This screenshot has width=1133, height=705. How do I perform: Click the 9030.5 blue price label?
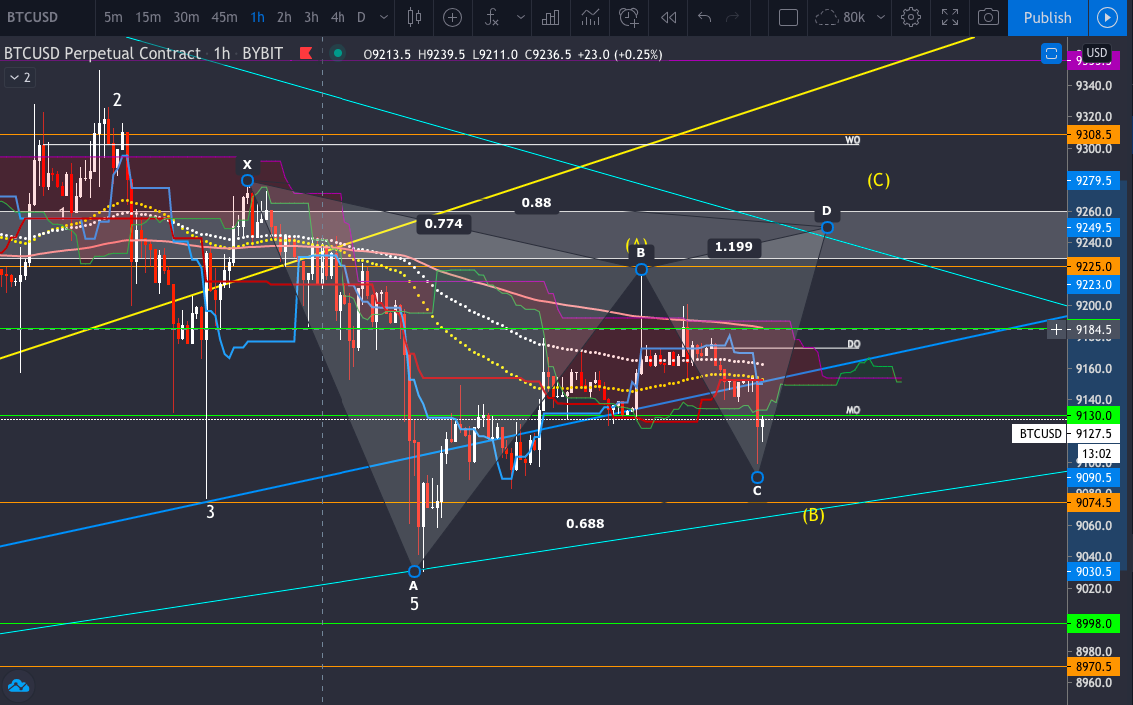(1093, 572)
